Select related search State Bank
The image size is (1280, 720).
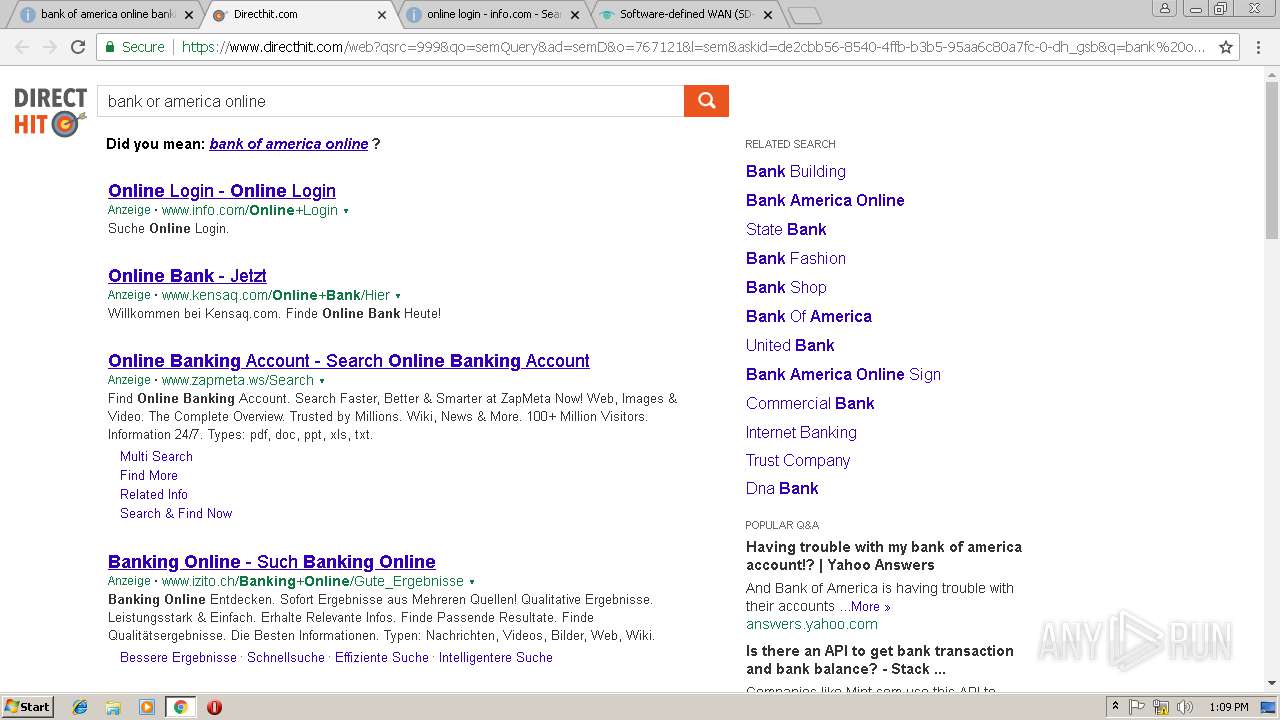click(x=786, y=229)
